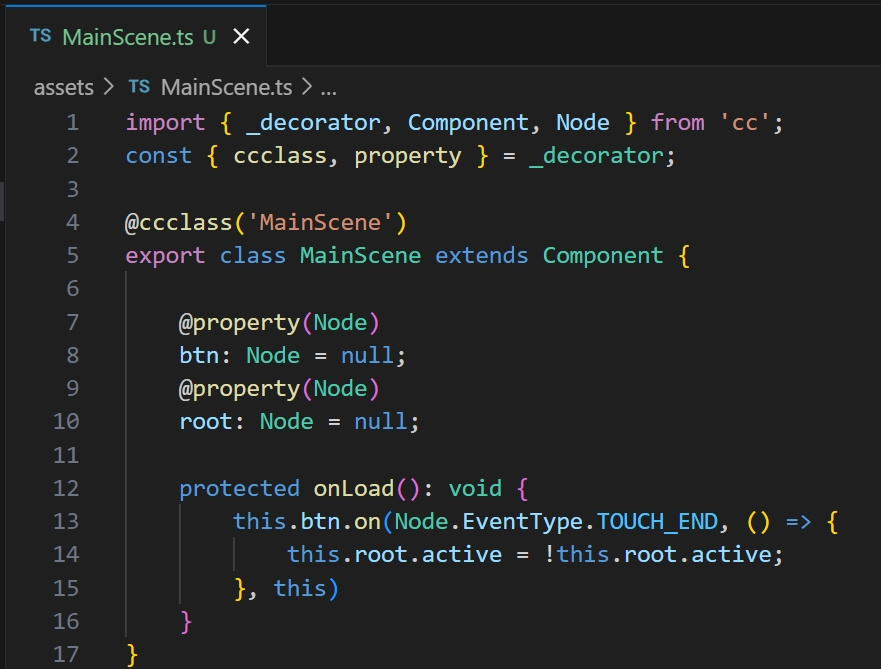The width and height of the screenshot is (881, 669).
Task: Click the 'onLoad' method name
Action: point(353,488)
